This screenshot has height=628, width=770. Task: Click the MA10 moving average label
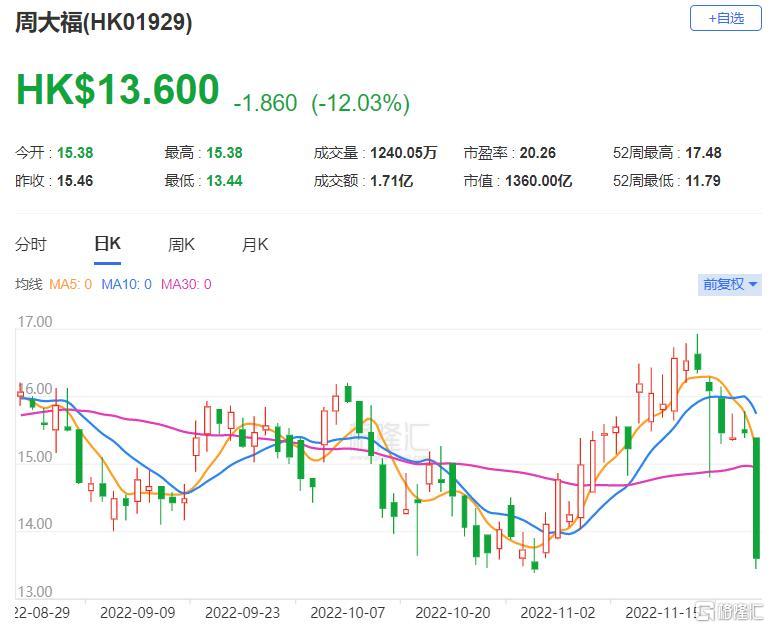[x=126, y=284]
